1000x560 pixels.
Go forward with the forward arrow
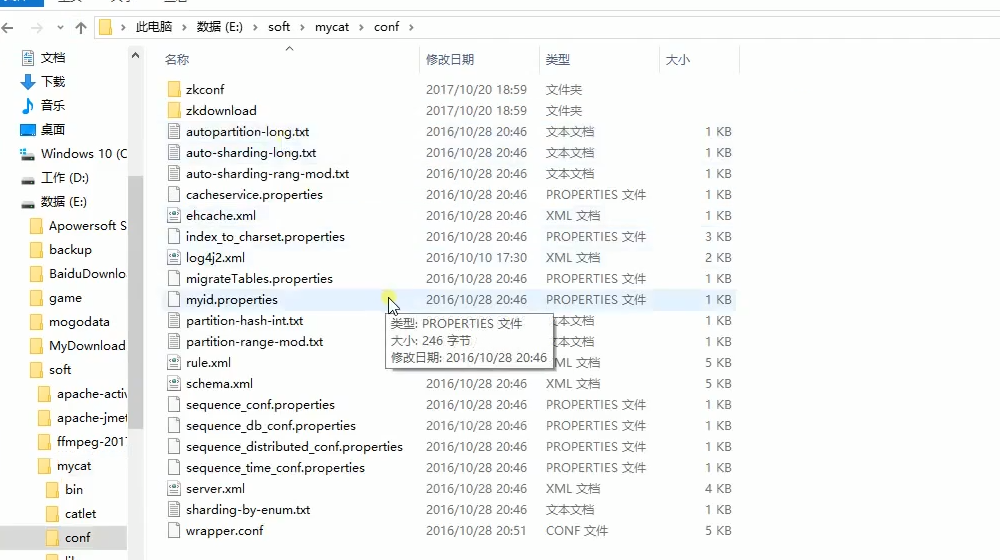click(37, 27)
